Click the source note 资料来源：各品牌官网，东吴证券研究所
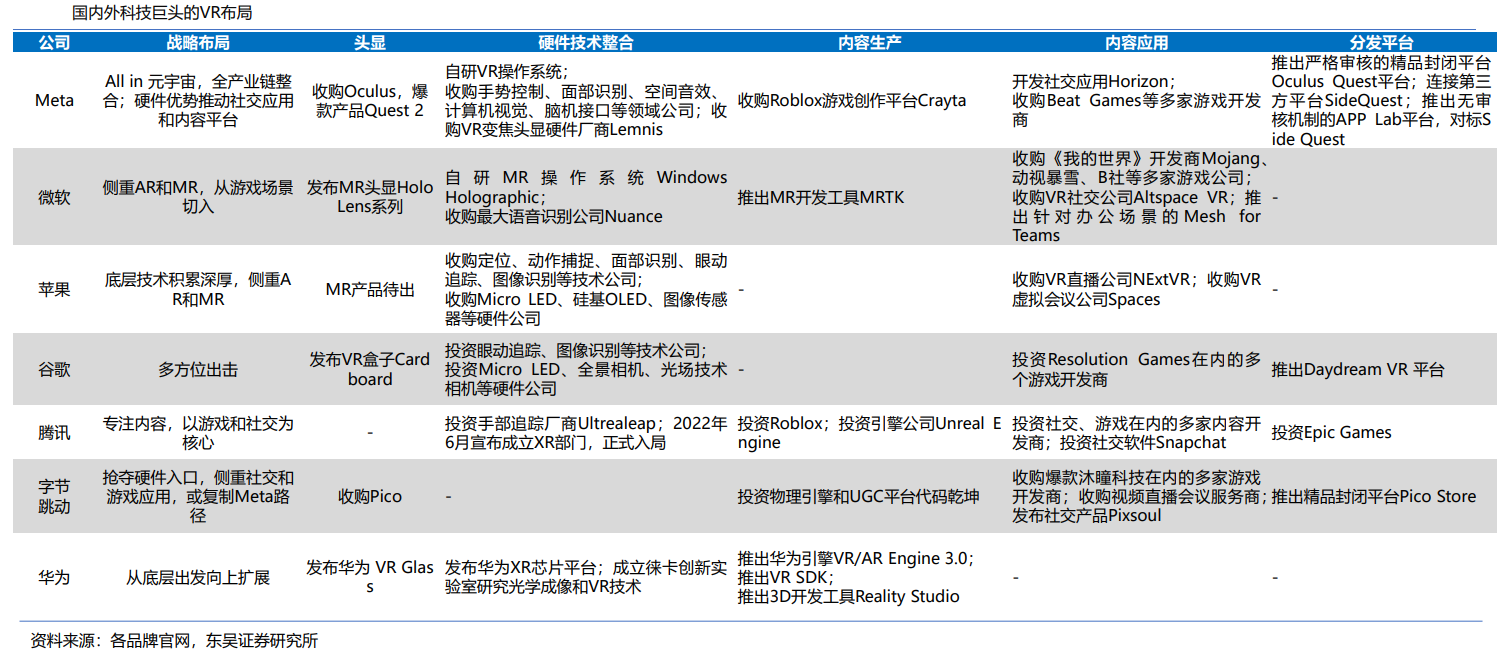1500x650 pixels. click(x=174, y=640)
